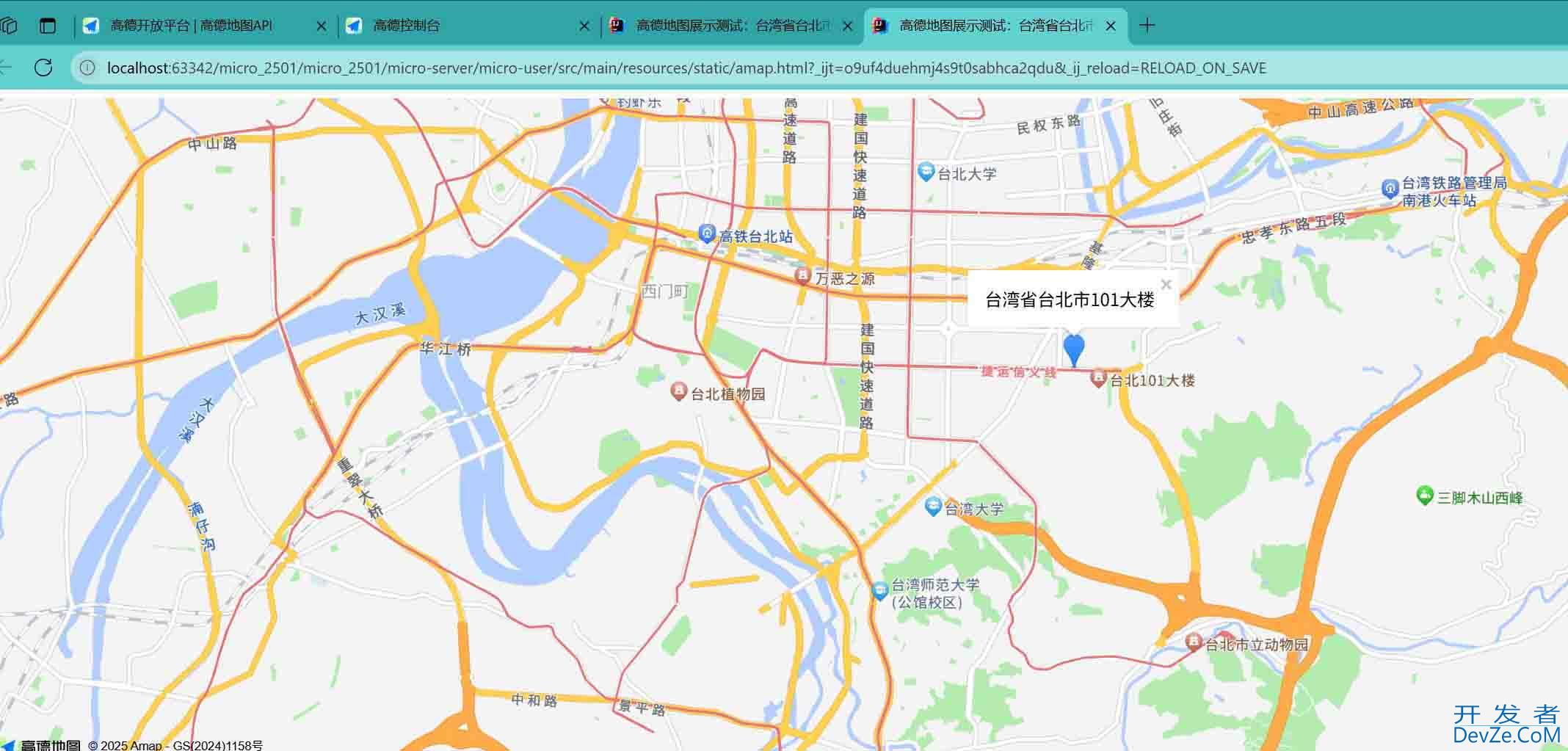The width and height of the screenshot is (1568, 751).
Task: Click the 西门町 area label
Action: pos(665,292)
